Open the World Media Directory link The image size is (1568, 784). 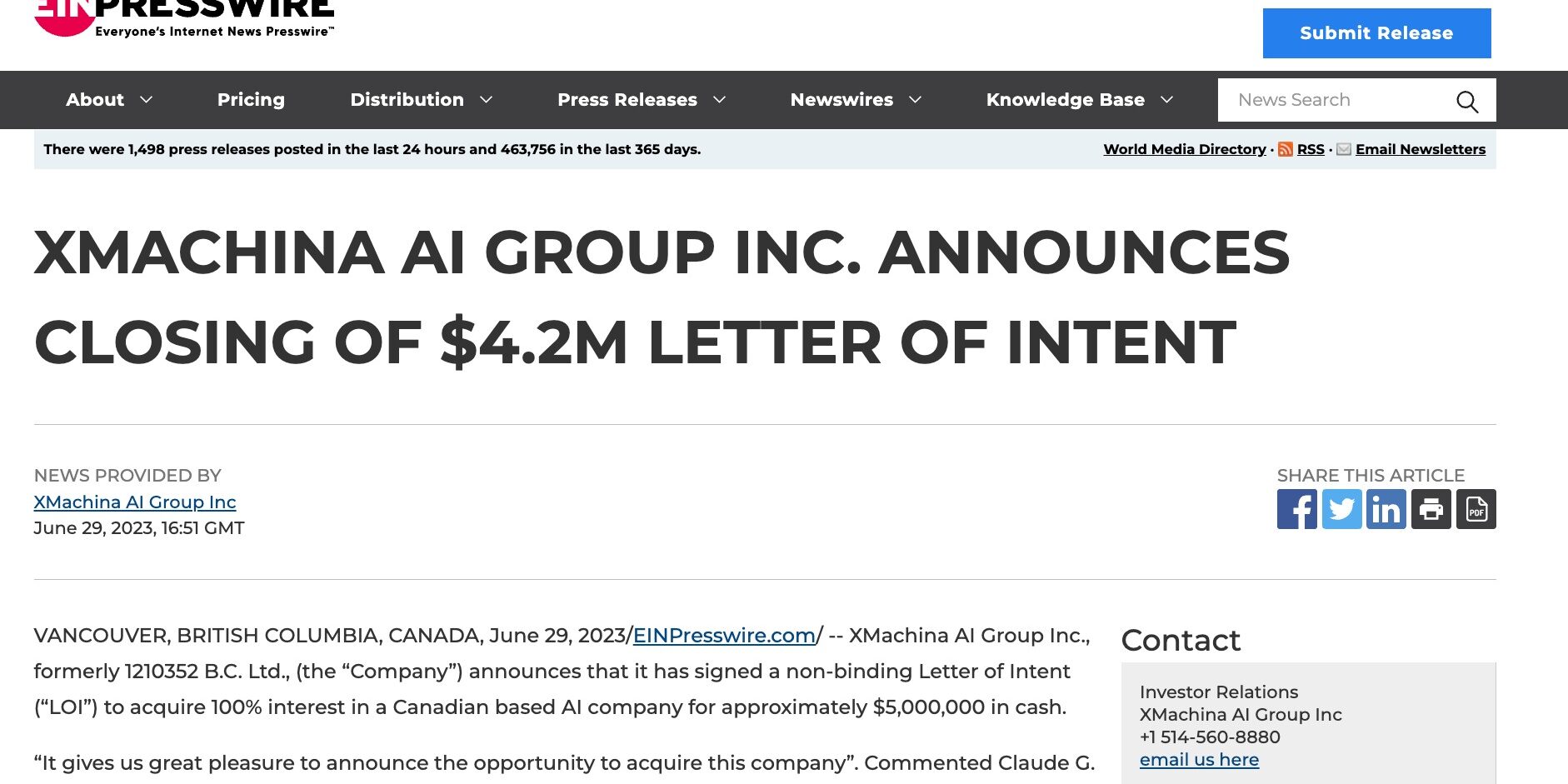pos(1185,149)
